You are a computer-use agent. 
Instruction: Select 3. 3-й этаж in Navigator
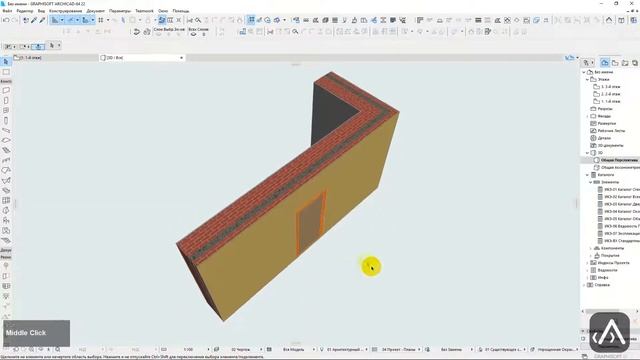pyautogui.click(x=610, y=87)
